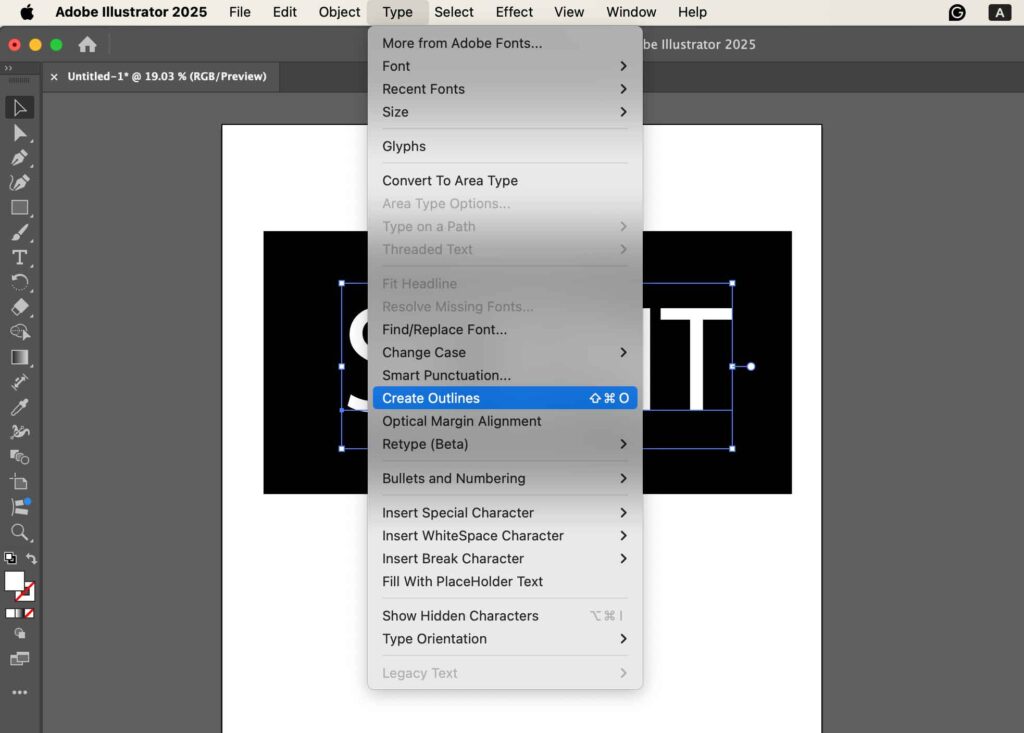Select the Eraser tool
The height and width of the screenshot is (733, 1024).
pos(19,307)
